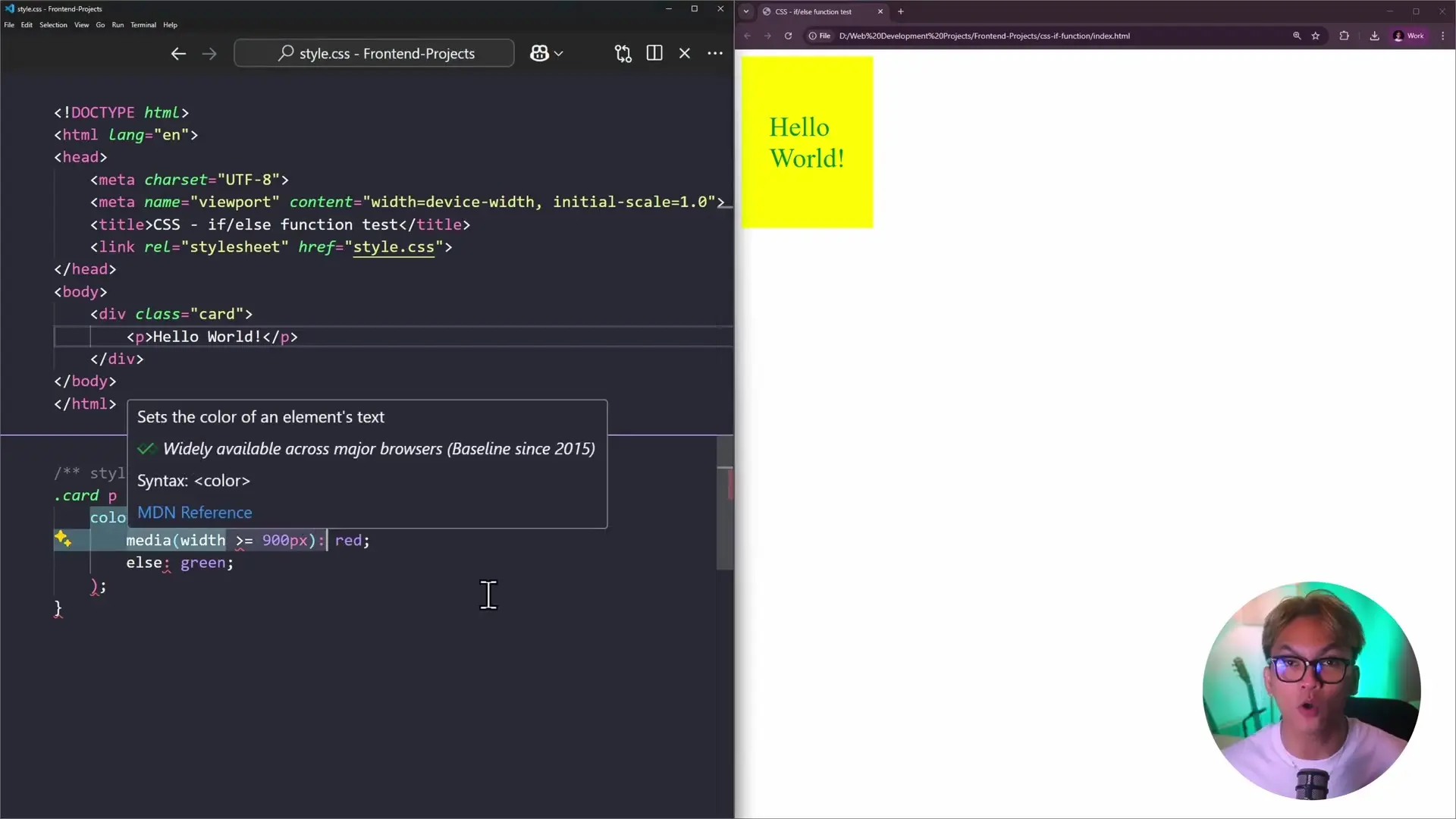Click the style.css link in href attribute
Screen dimensions: 1456x819
coord(394,247)
